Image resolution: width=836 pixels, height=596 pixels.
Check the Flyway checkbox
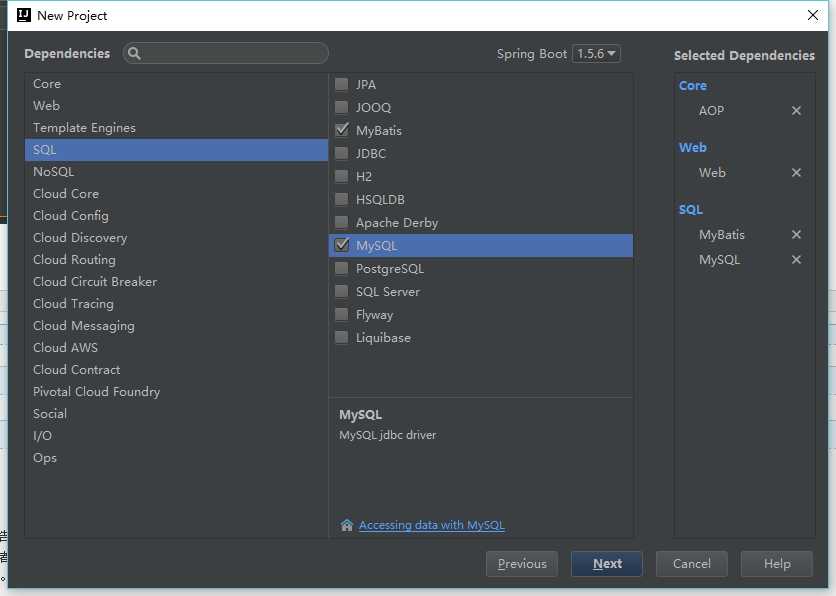coord(342,315)
